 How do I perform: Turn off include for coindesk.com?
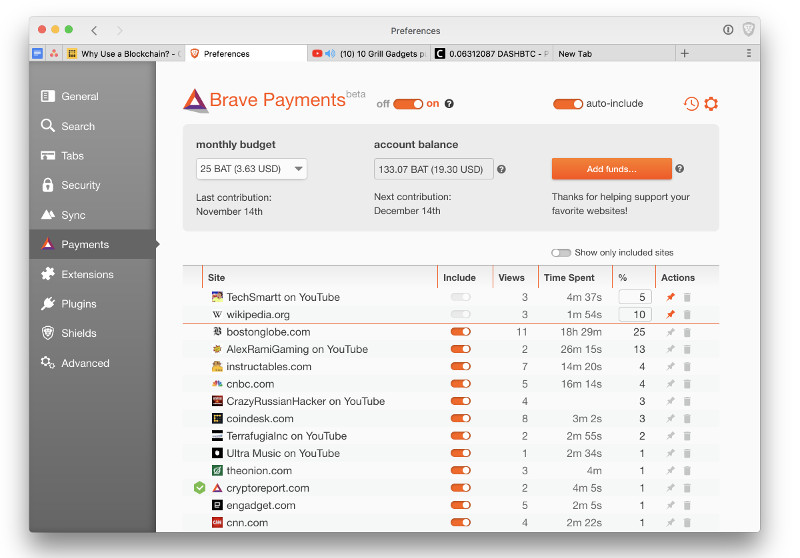click(x=460, y=418)
